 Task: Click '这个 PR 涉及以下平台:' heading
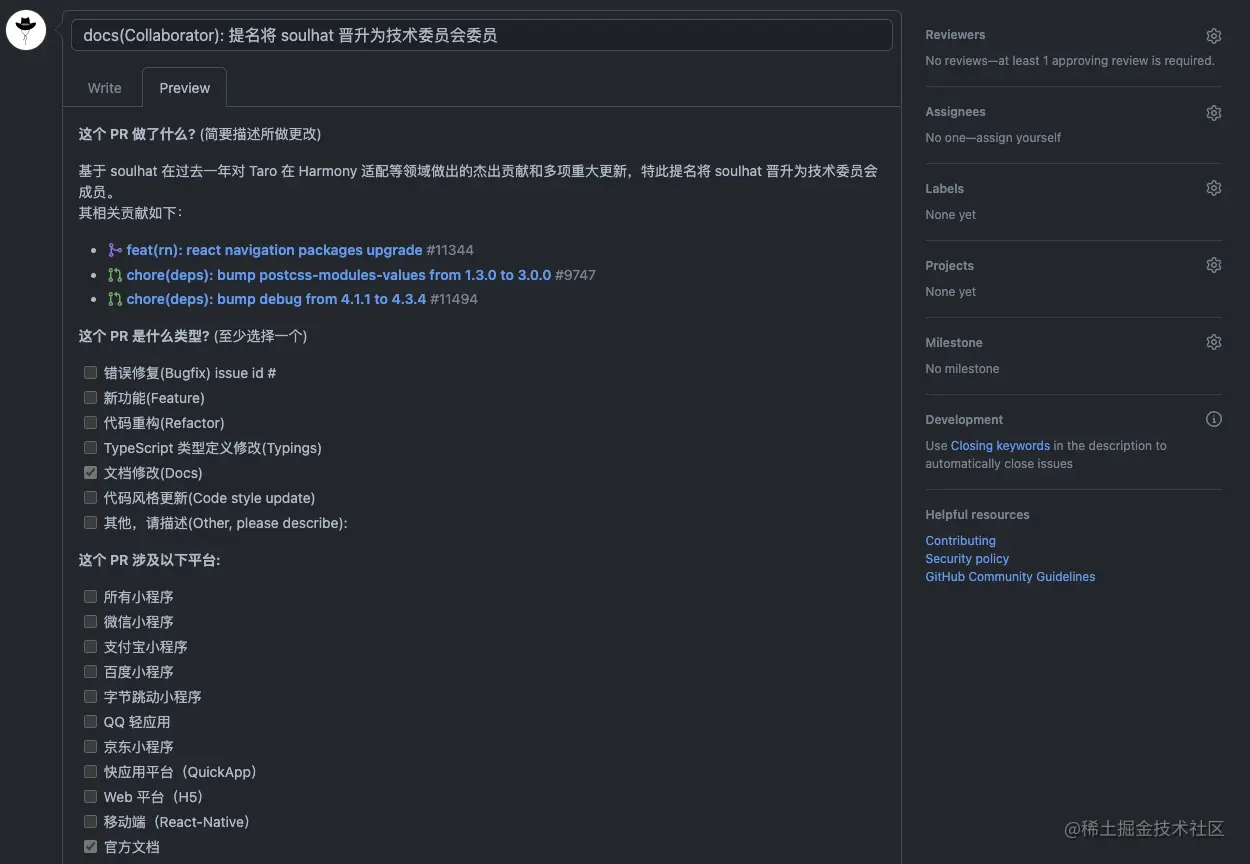click(x=149, y=560)
